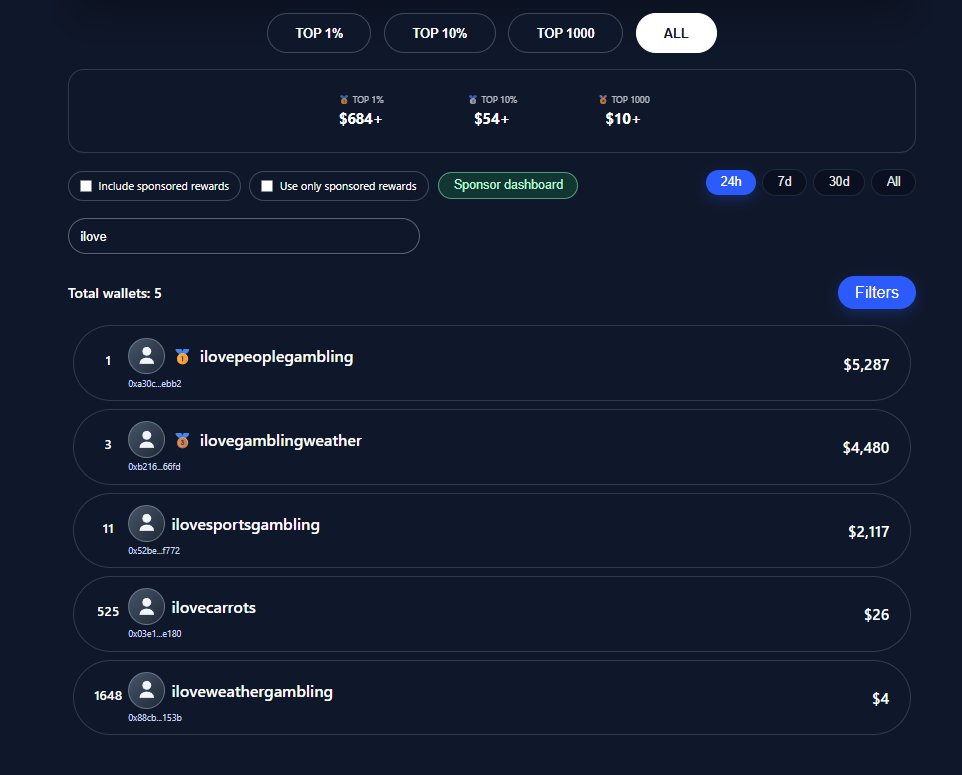The height and width of the screenshot is (775, 962).
Task: Click the TOP 1000 medal icon in summary
Action: click(602, 99)
